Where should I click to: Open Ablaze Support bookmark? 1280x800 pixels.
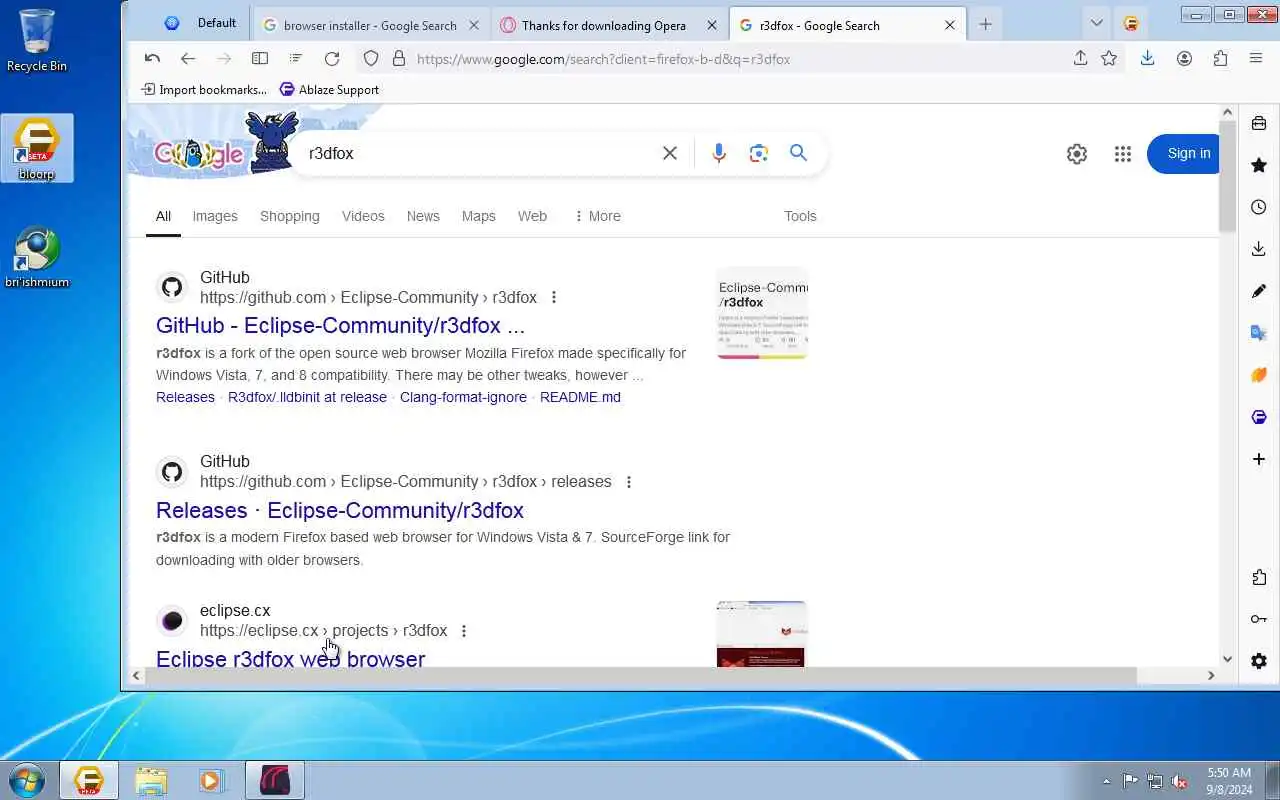pyautogui.click(x=329, y=90)
